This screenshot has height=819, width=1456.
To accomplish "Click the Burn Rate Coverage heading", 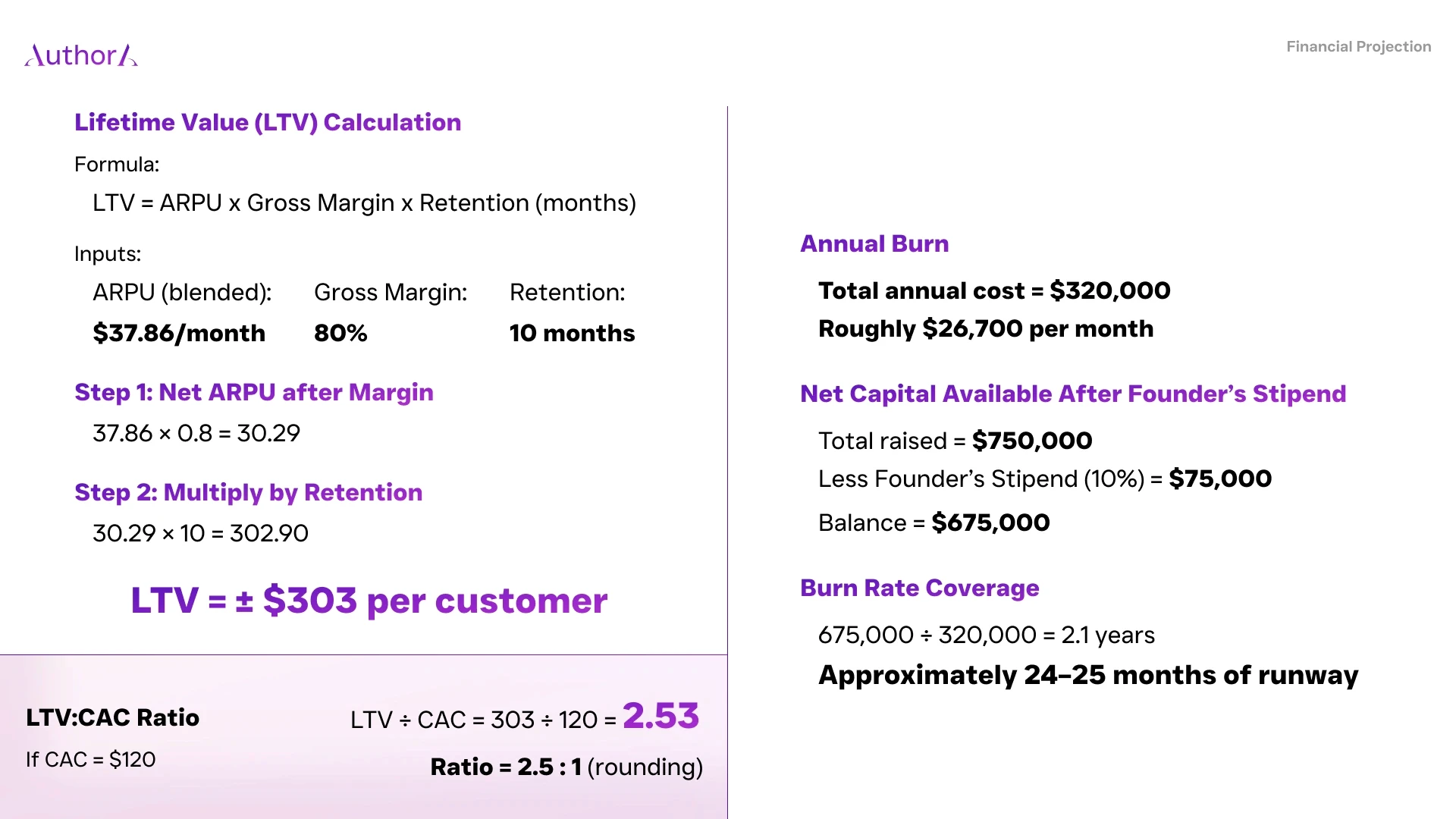I will (920, 588).
